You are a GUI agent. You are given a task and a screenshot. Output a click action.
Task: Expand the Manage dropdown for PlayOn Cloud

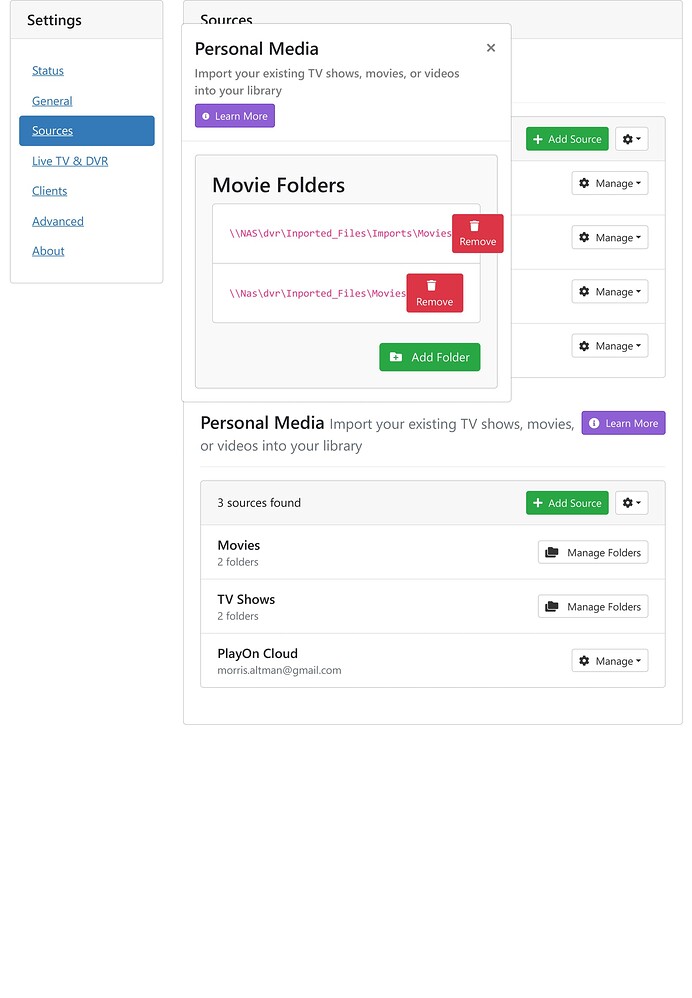click(609, 661)
